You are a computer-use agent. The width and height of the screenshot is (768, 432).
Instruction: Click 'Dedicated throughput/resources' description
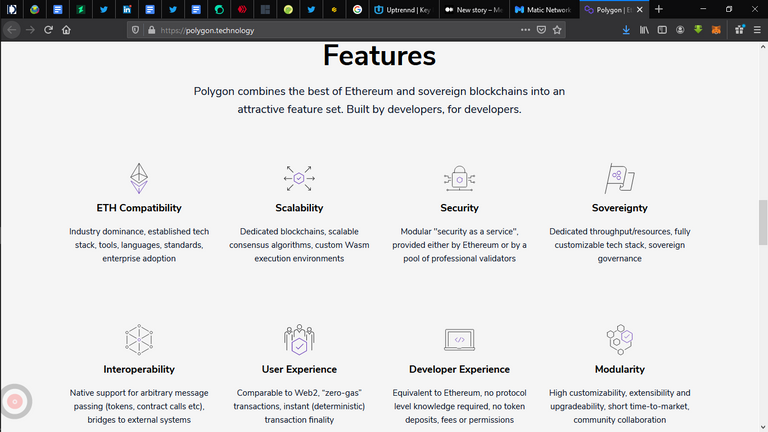coord(620,245)
